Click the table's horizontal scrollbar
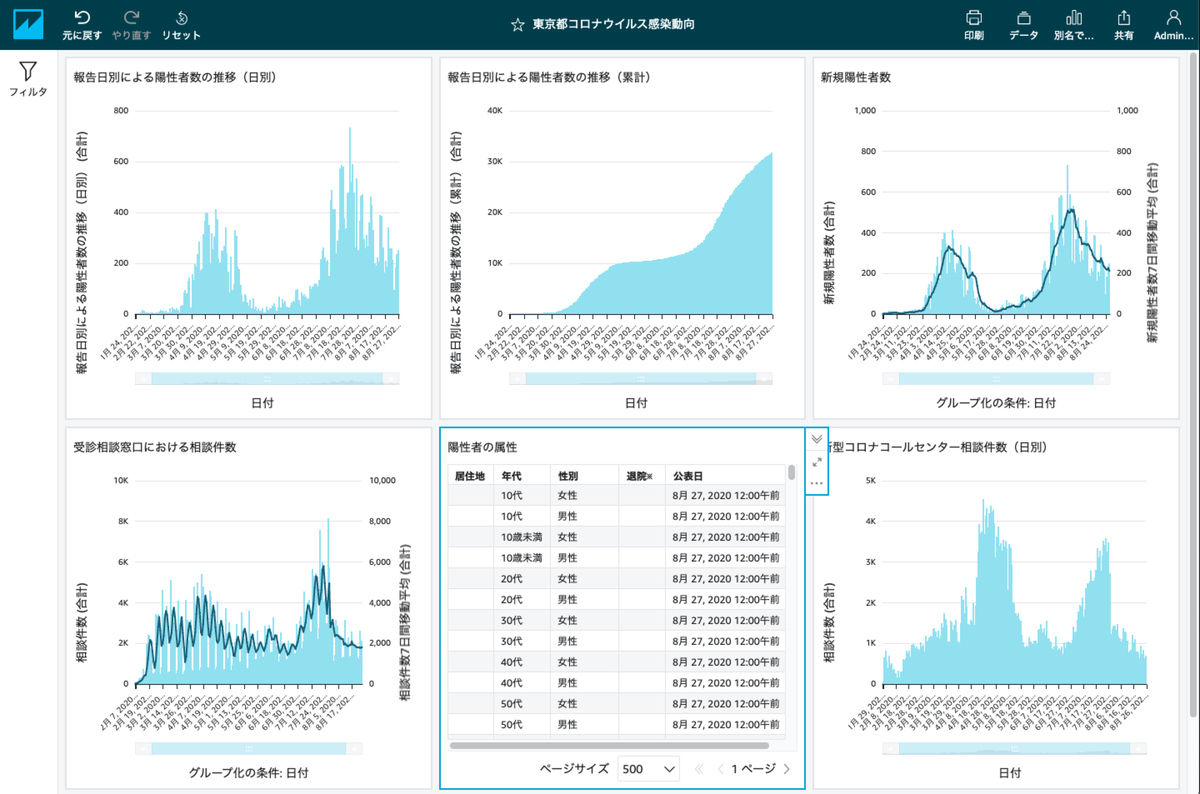Image resolution: width=1200 pixels, height=794 pixels. 609,745
